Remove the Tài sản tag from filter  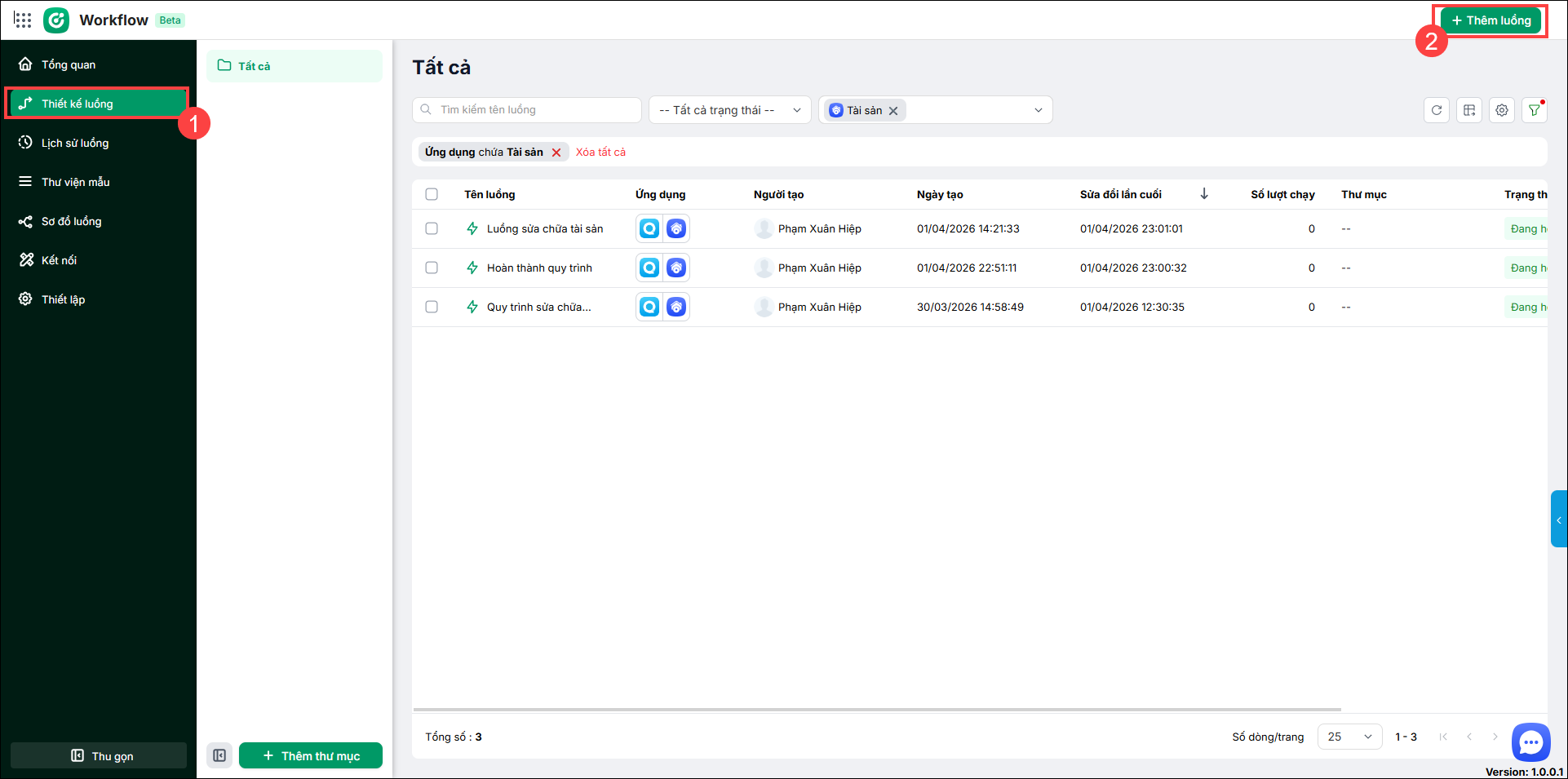[x=893, y=111]
